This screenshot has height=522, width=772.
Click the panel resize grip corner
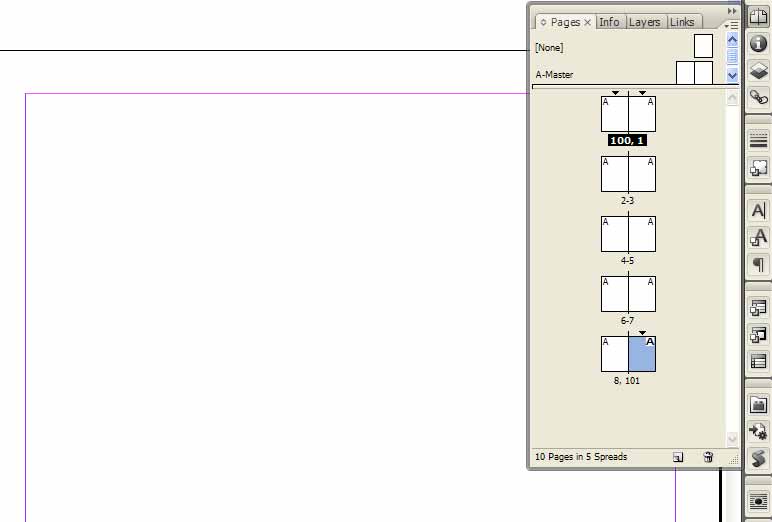(x=734, y=459)
